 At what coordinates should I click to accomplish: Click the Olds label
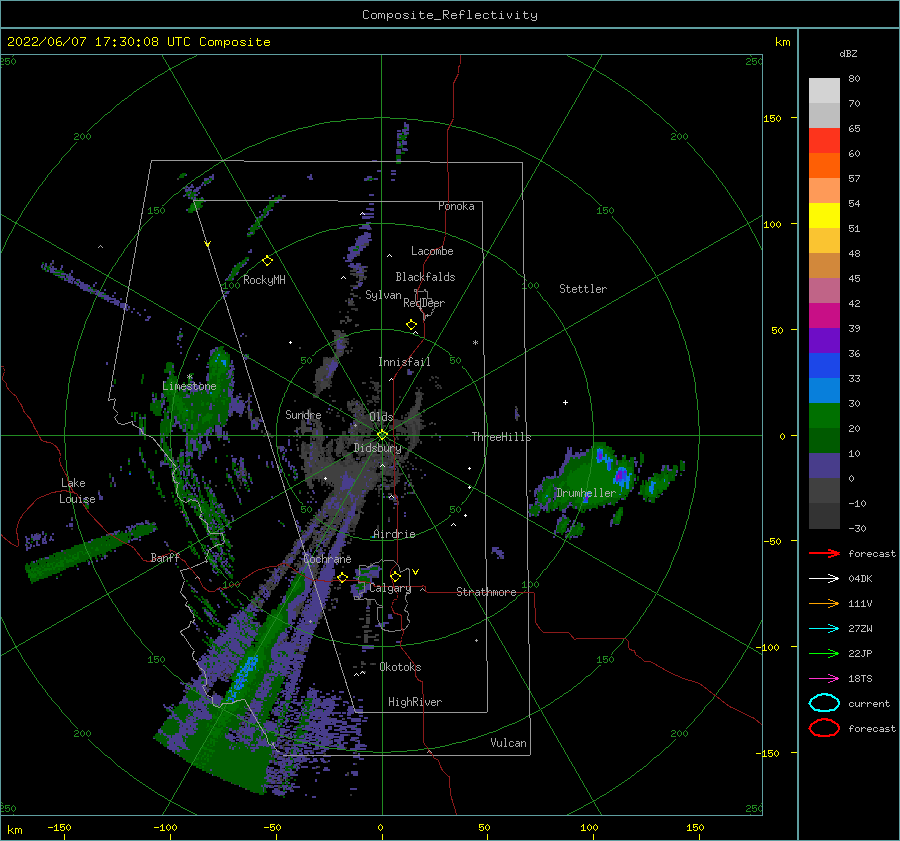(381, 416)
